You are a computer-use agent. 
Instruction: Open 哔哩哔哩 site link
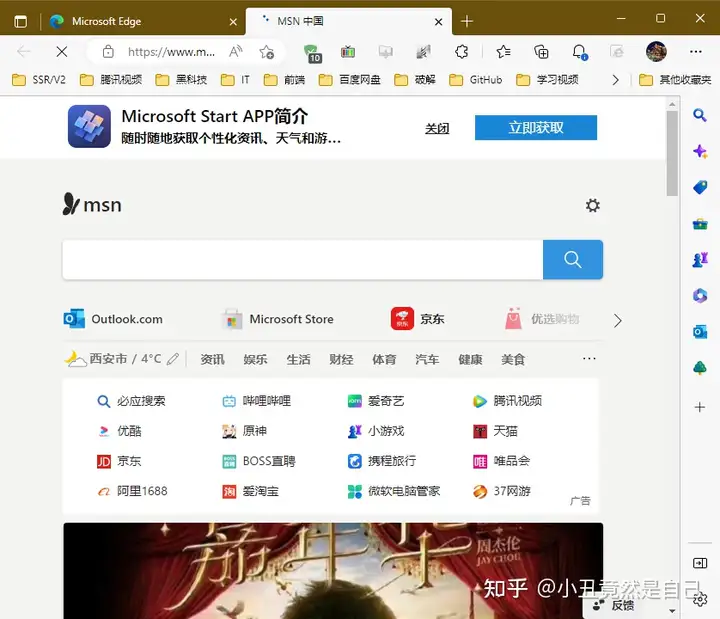pos(256,401)
